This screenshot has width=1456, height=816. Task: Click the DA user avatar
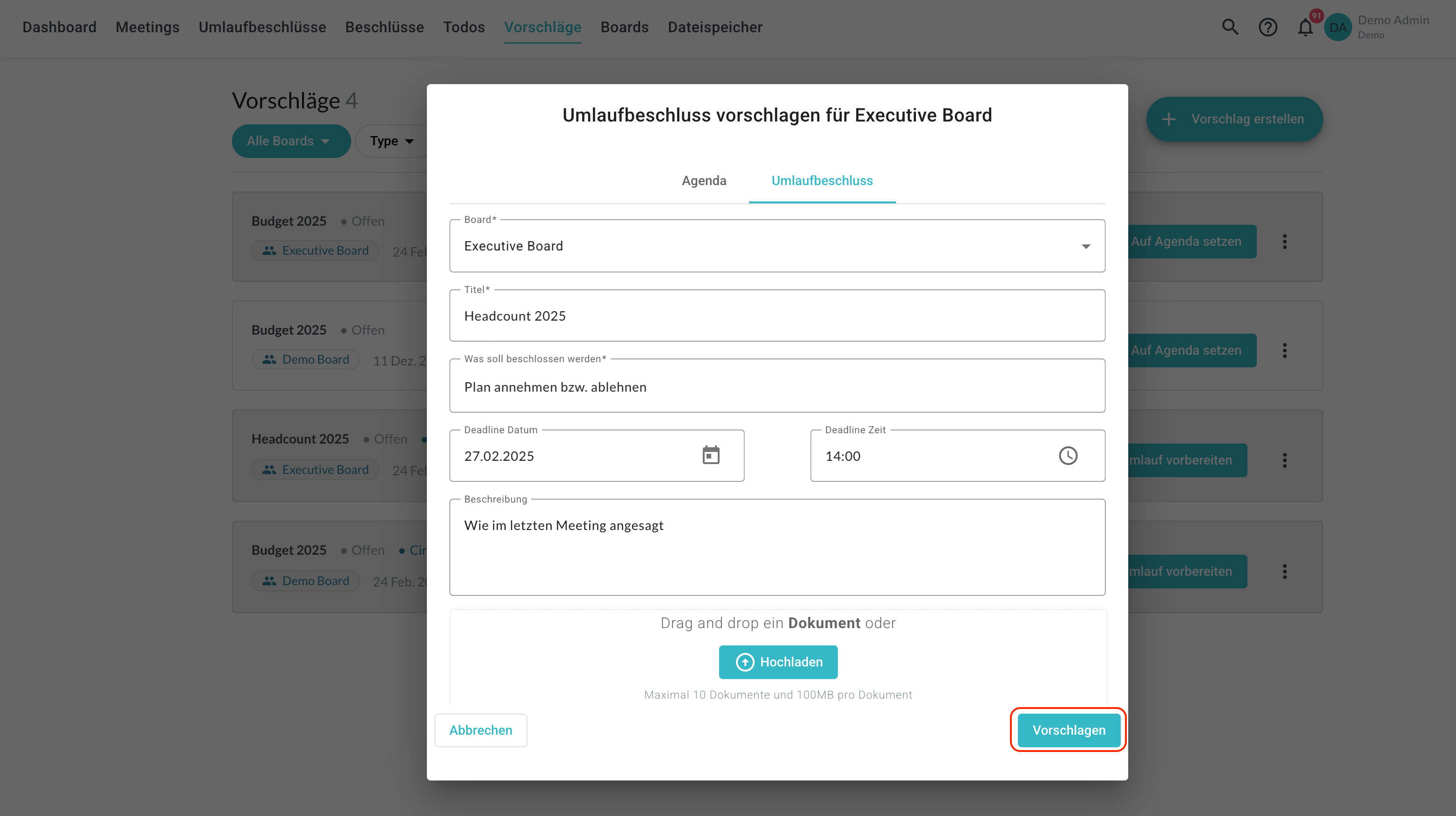pyautogui.click(x=1338, y=27)
